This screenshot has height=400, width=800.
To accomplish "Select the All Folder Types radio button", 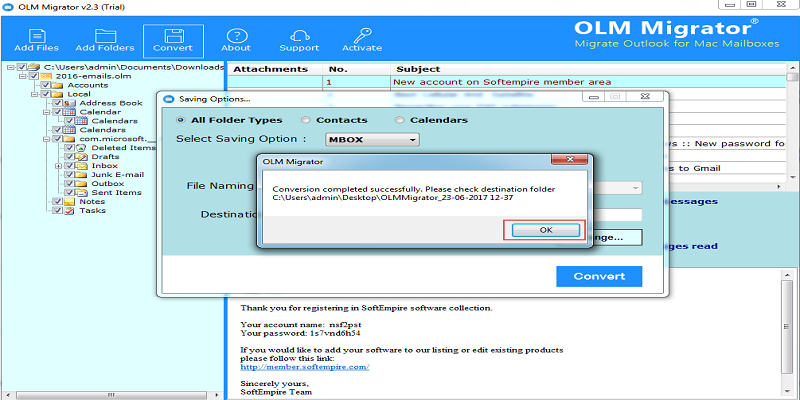I will (x=181, y=120).
